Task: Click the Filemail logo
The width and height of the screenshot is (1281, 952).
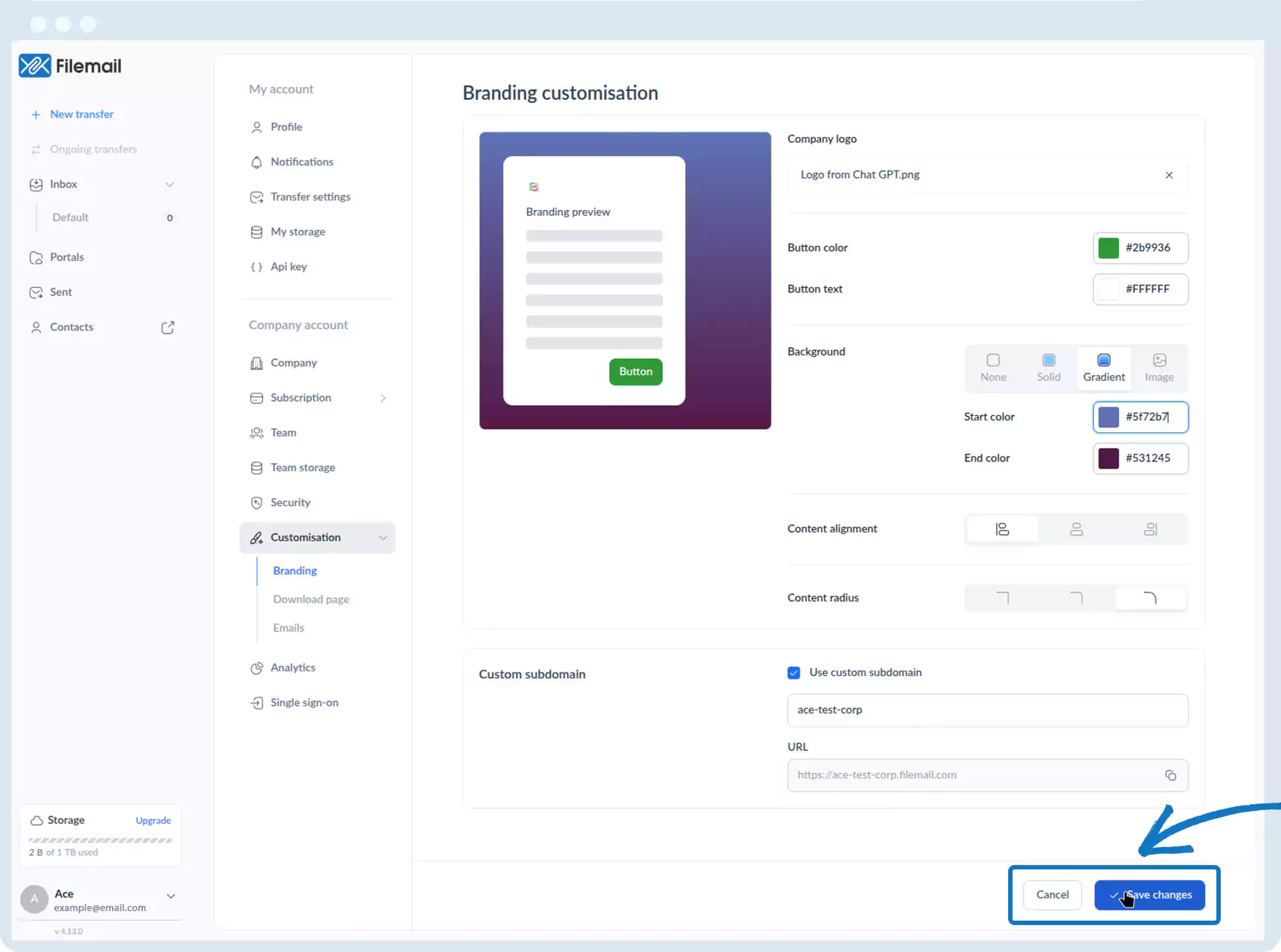Action: pos(70,65)
